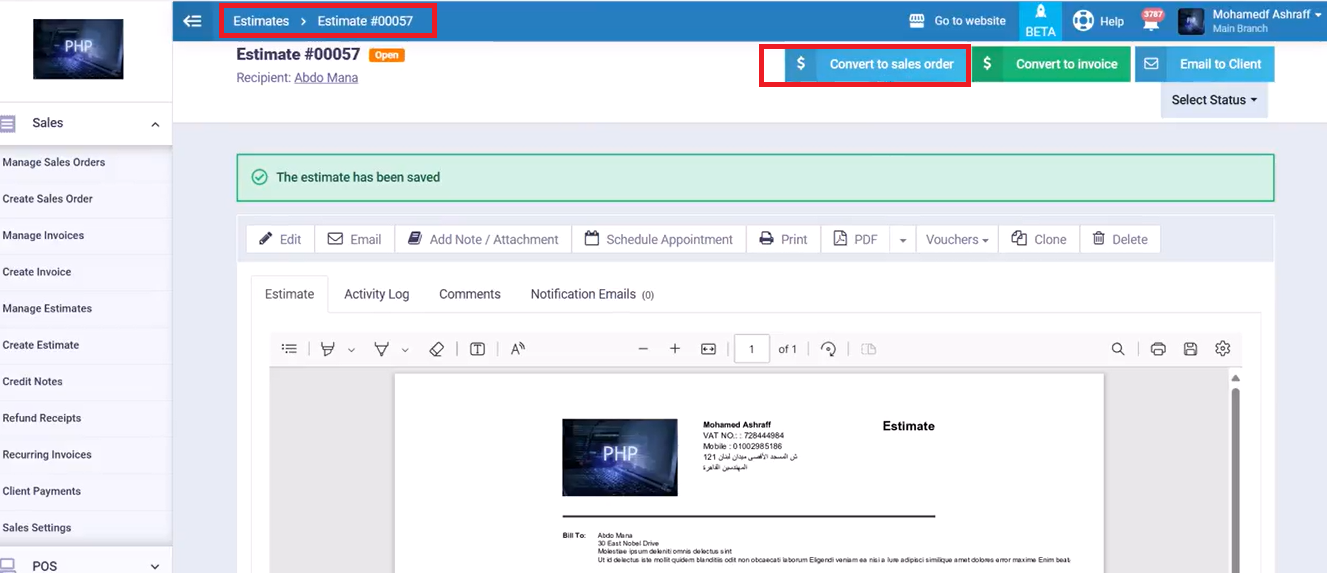Click the back arrow menu toggle icon
The image size is (1327, 573).
(193, 21)
